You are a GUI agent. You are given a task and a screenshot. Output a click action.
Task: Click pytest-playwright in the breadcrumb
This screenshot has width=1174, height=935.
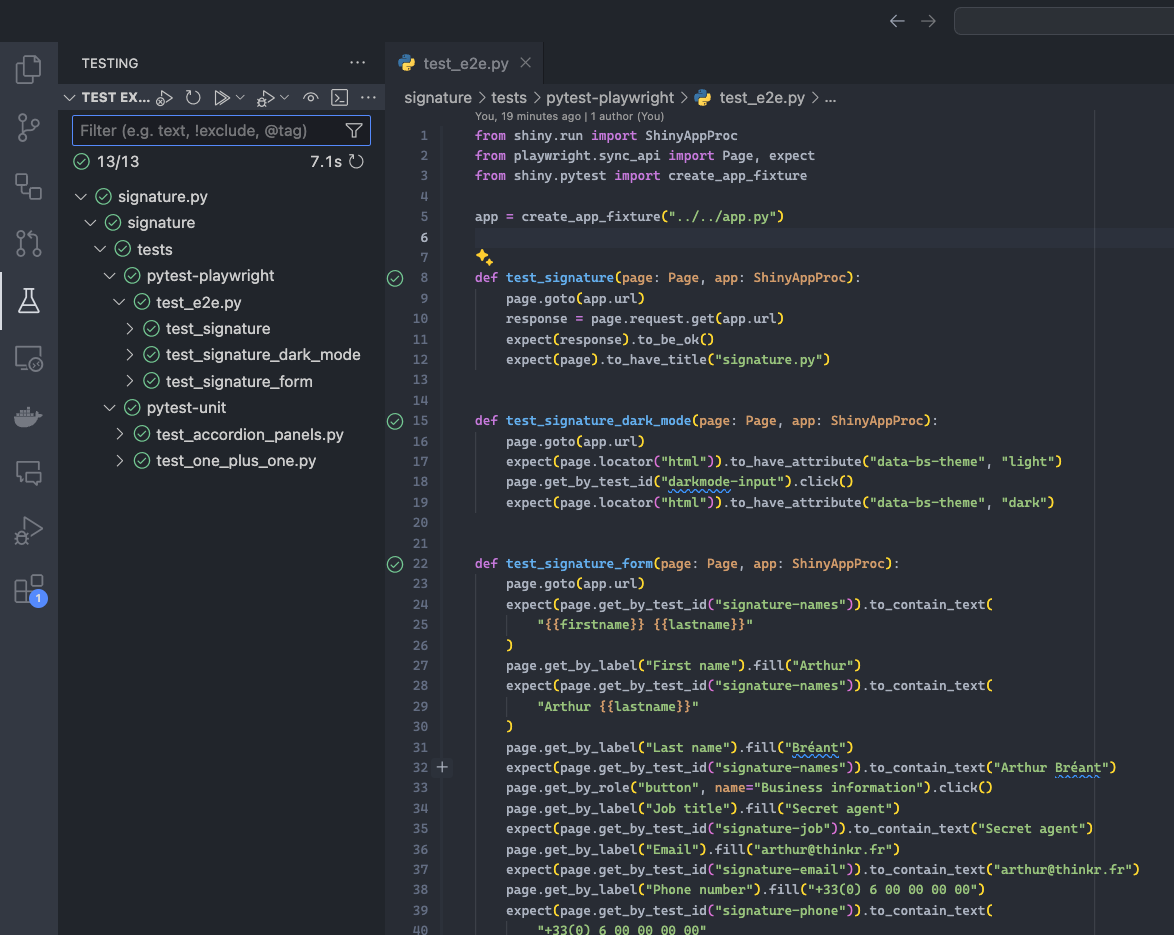(x=610, y=97)
